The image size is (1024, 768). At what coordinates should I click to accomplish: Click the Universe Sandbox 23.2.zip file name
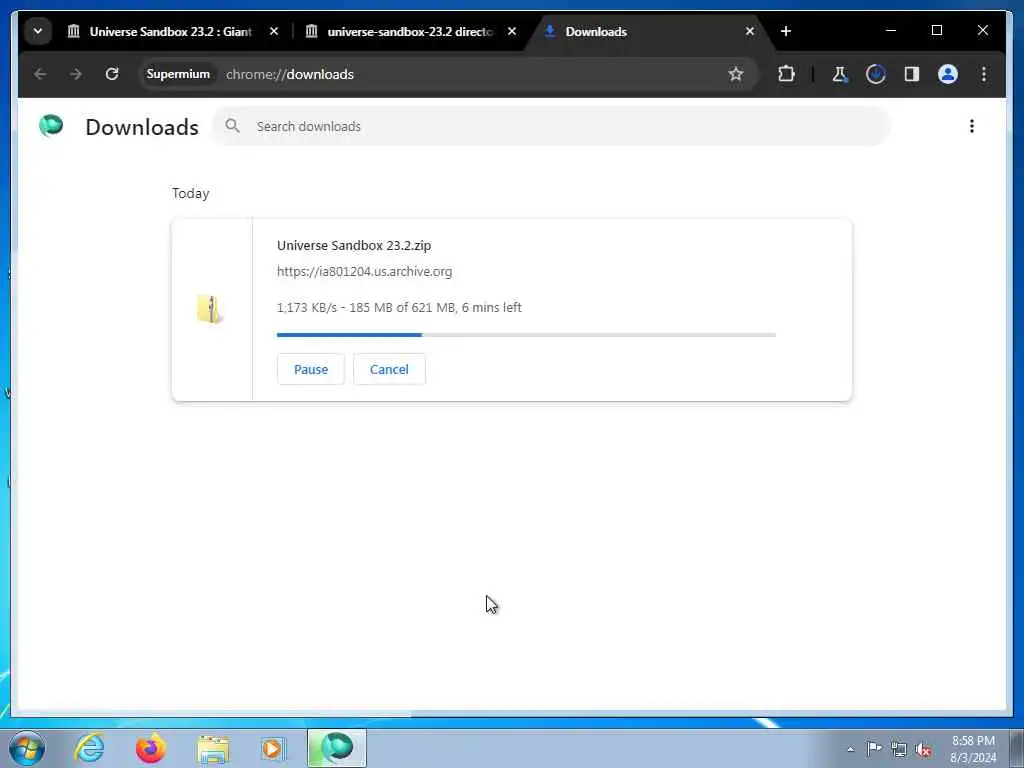[354, 246]
